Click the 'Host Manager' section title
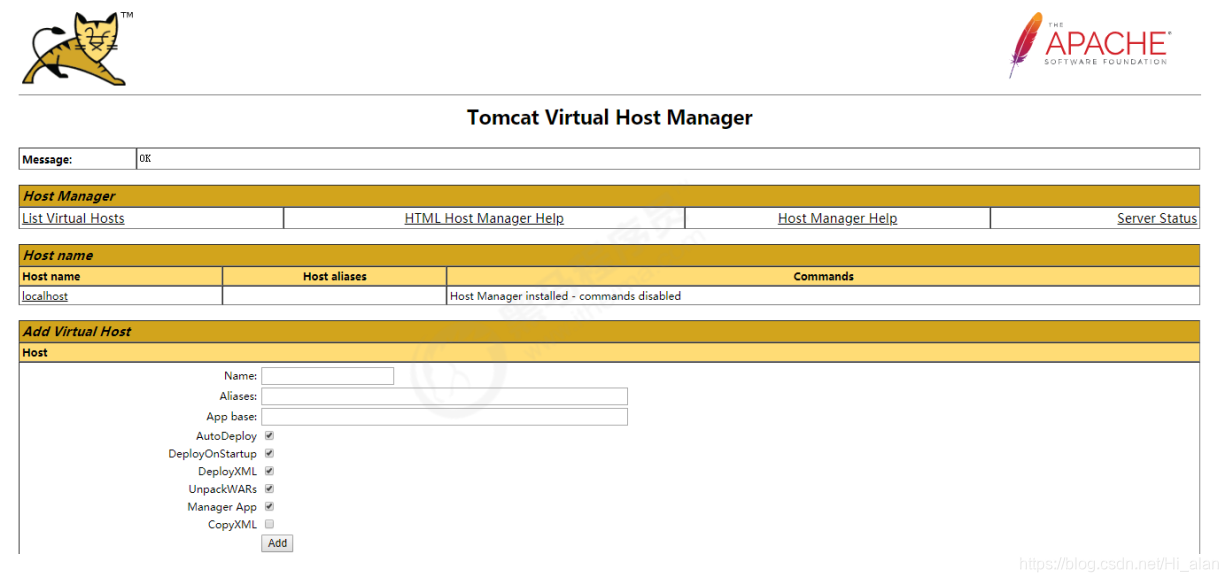The height and width of the screenshot is (582, 1228). pos(69,196)
